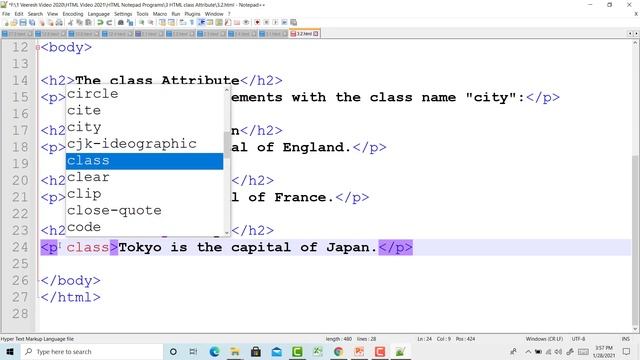Click the INS indicator in the status bar
640x360 pixels.
click(x=625, y=339)
